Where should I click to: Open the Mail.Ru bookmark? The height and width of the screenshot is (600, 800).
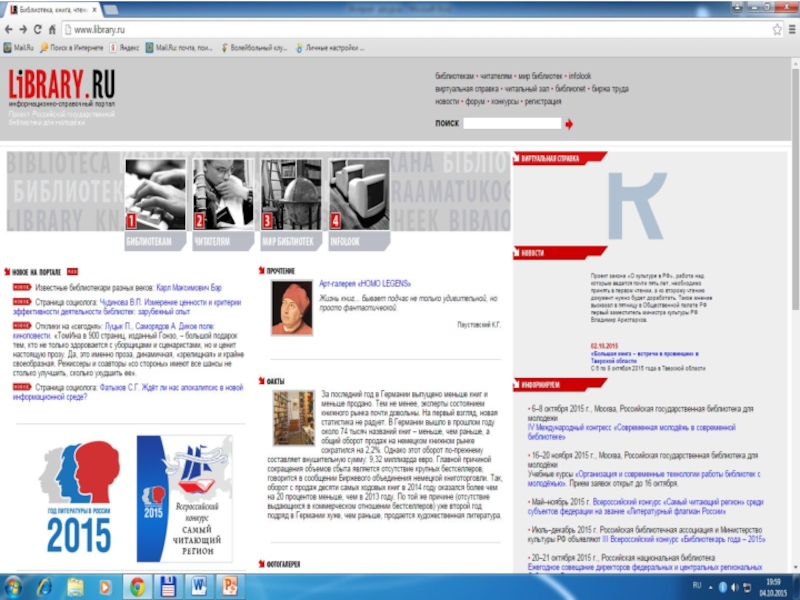[x=18, y=48]
